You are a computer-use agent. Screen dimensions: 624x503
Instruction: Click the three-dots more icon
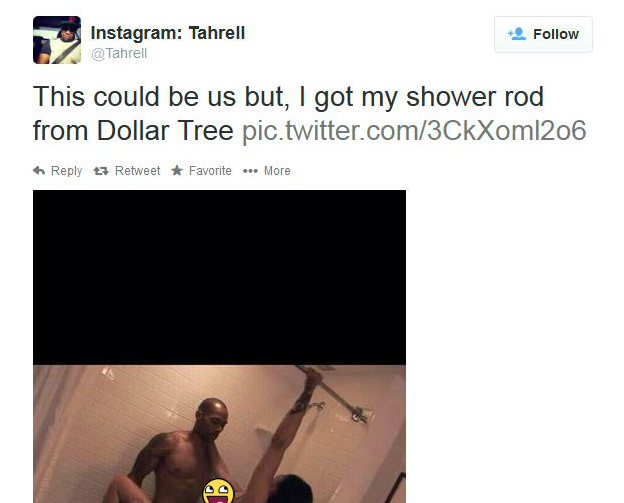[x=250, y=171]
